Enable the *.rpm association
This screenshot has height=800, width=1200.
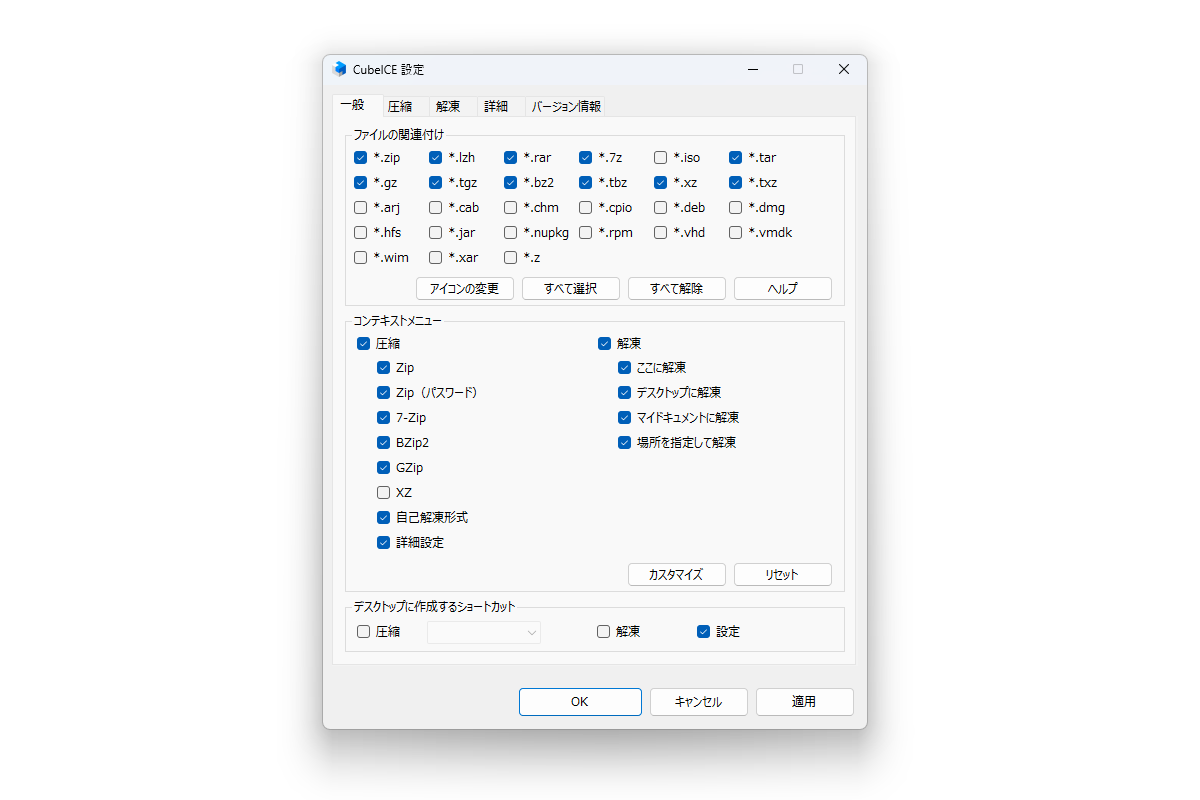(585, 232)
